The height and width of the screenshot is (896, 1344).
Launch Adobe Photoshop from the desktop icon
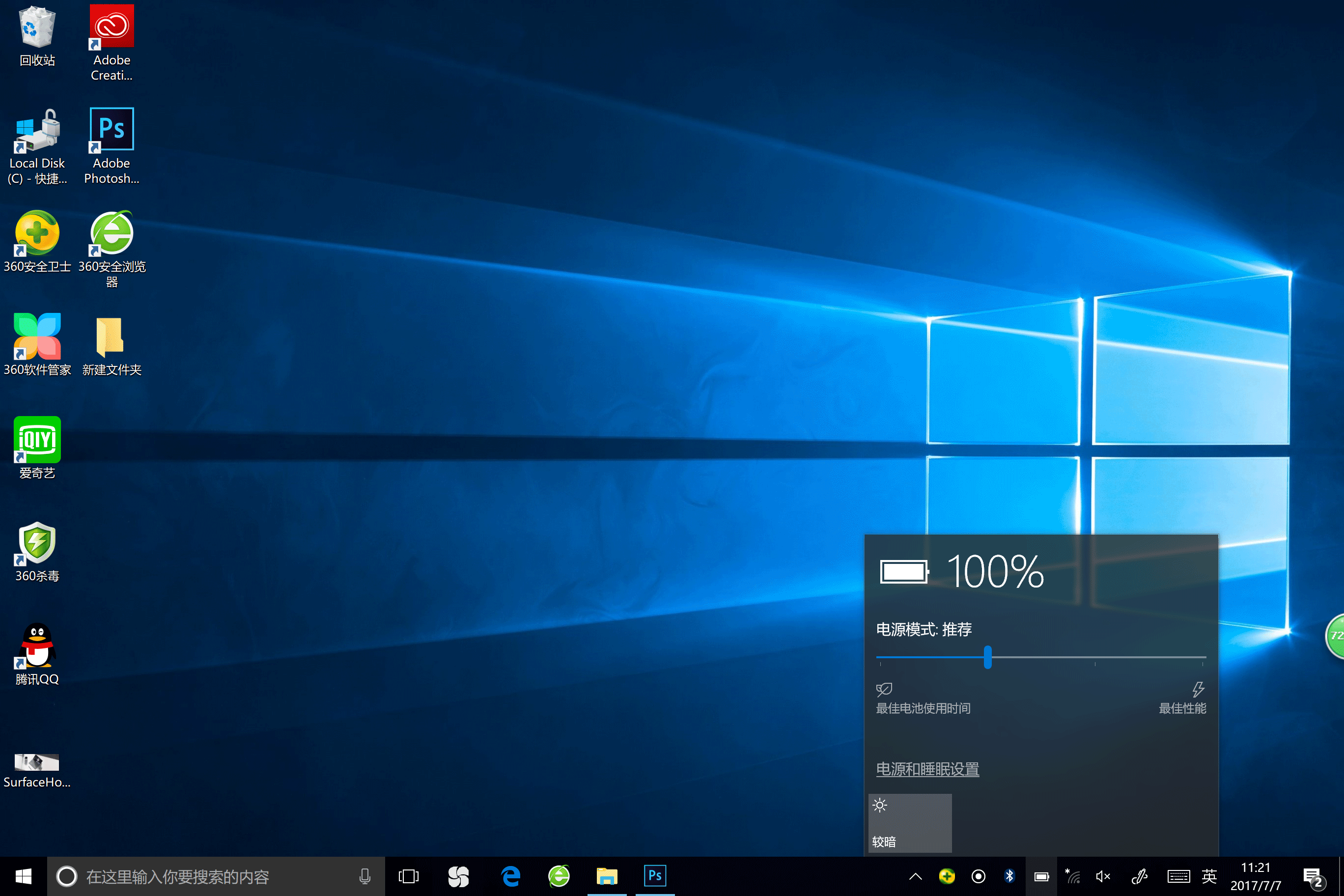point(112,146)
